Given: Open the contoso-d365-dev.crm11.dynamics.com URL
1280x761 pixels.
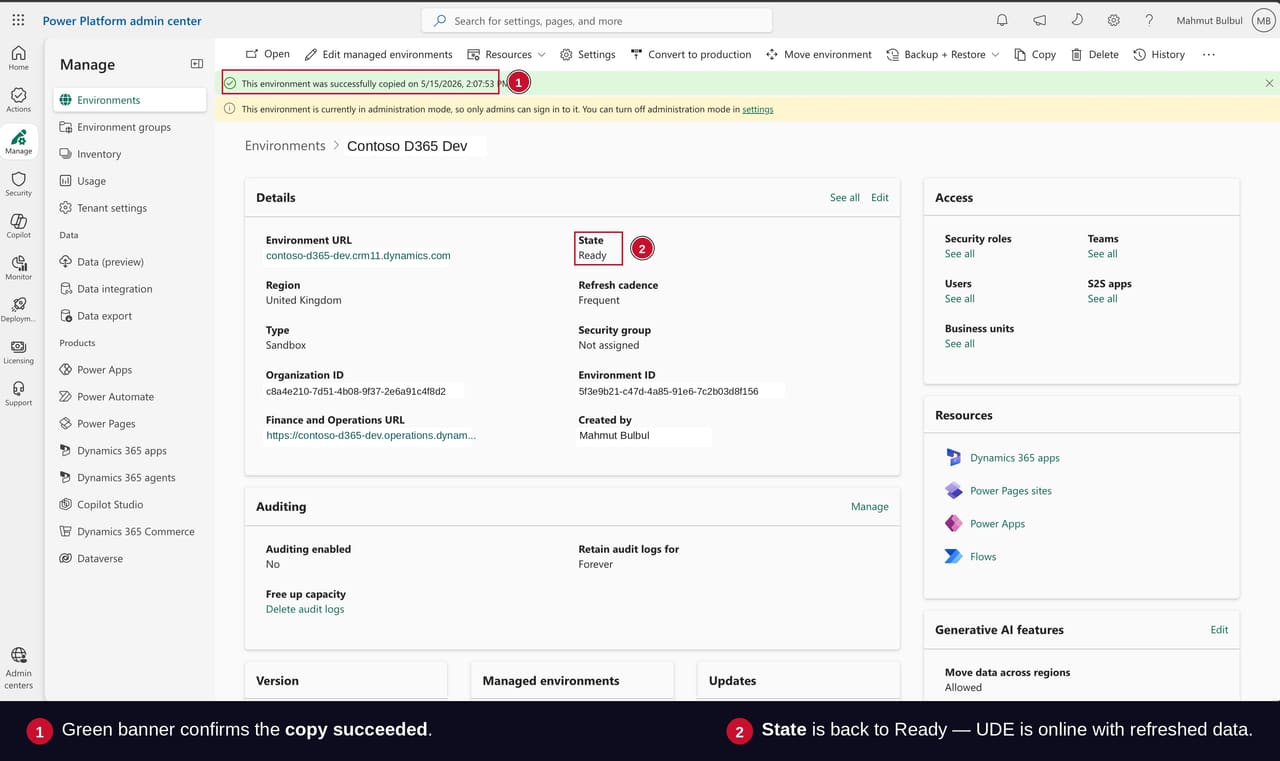Looking at the screenshot, I should [358, 256].
